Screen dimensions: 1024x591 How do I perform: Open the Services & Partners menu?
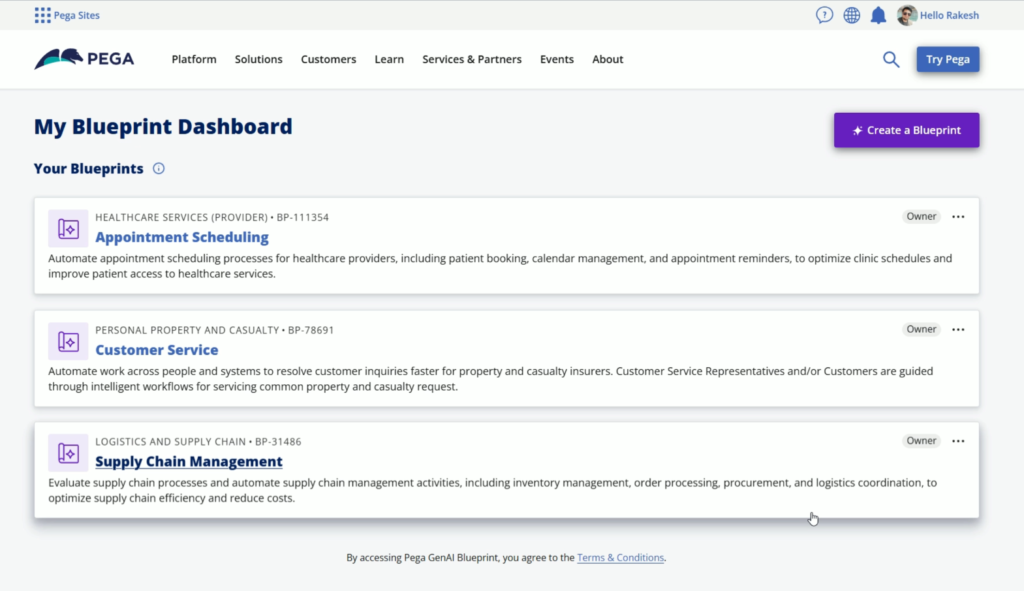coord(472,59)
